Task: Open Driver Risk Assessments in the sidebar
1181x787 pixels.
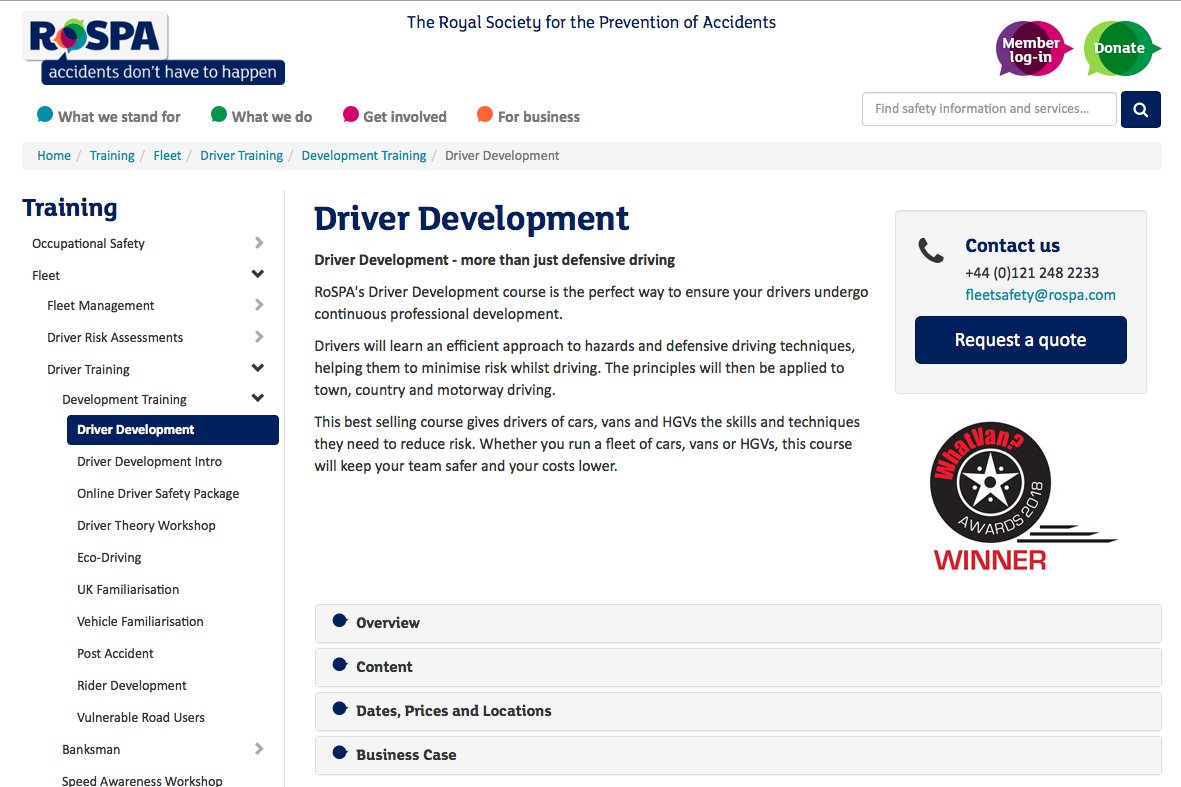Action: click(x=115, y=337)
